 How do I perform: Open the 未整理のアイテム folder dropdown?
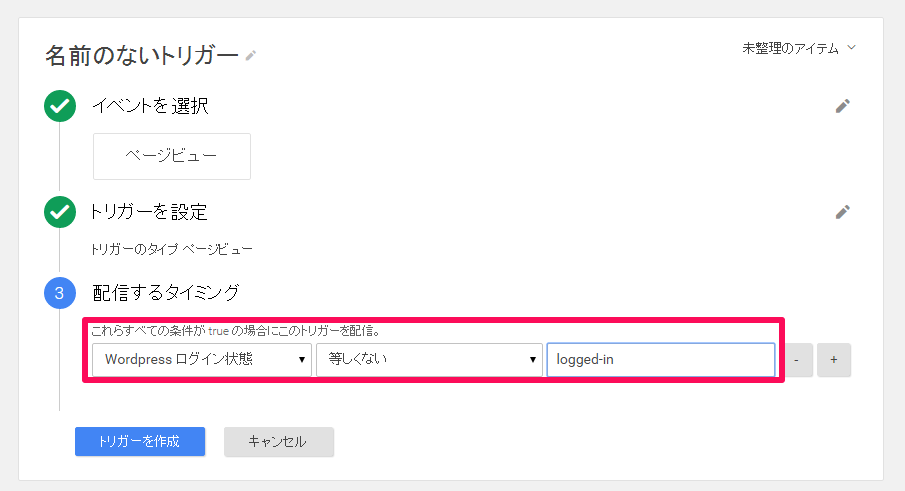coord(798,48)
